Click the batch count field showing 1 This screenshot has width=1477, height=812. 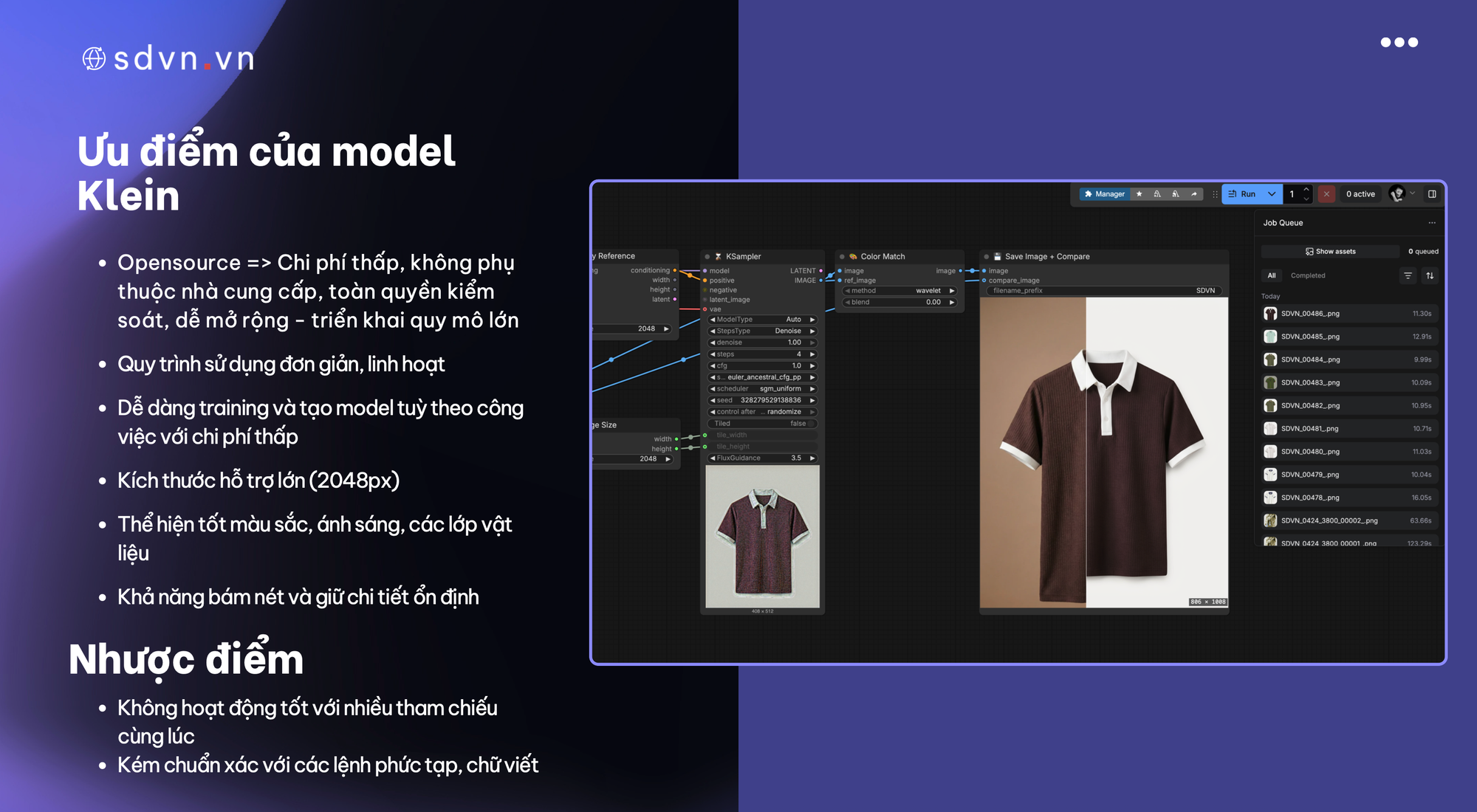click(1292, 194)
